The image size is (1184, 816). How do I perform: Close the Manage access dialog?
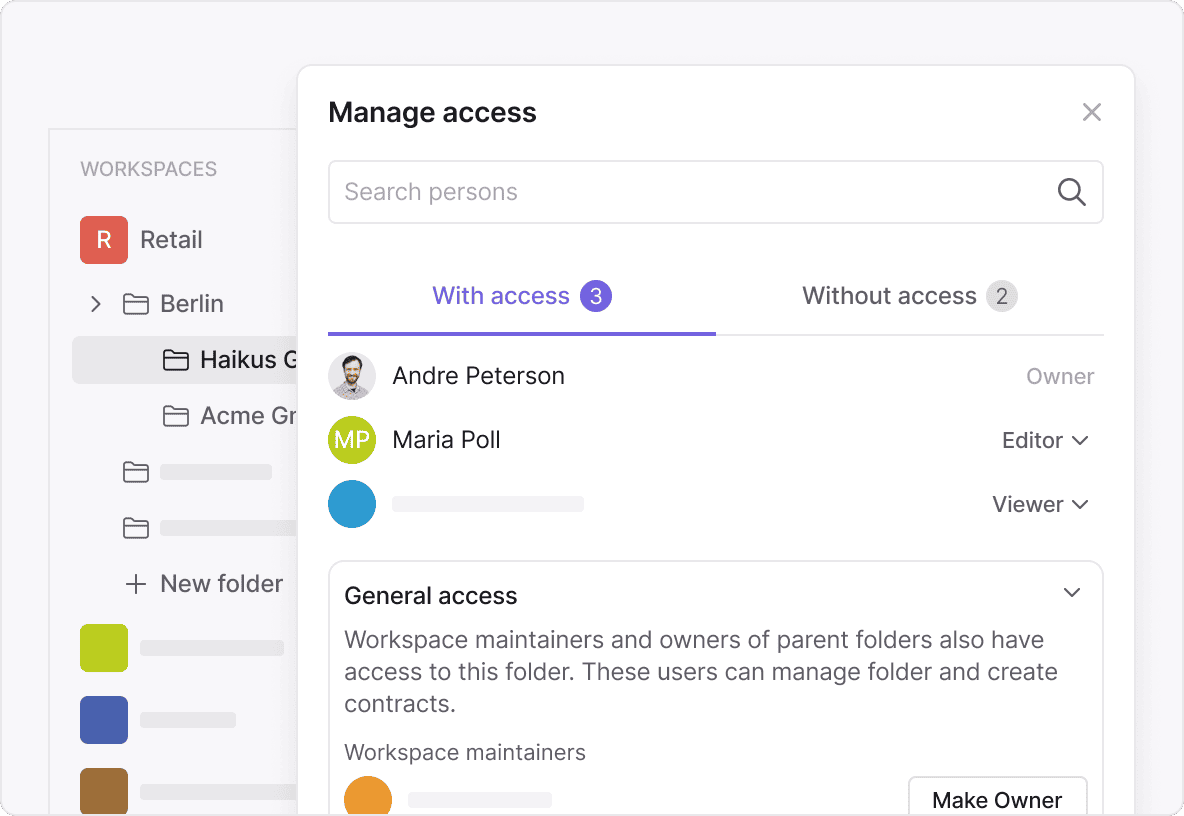coord(1091,112)
